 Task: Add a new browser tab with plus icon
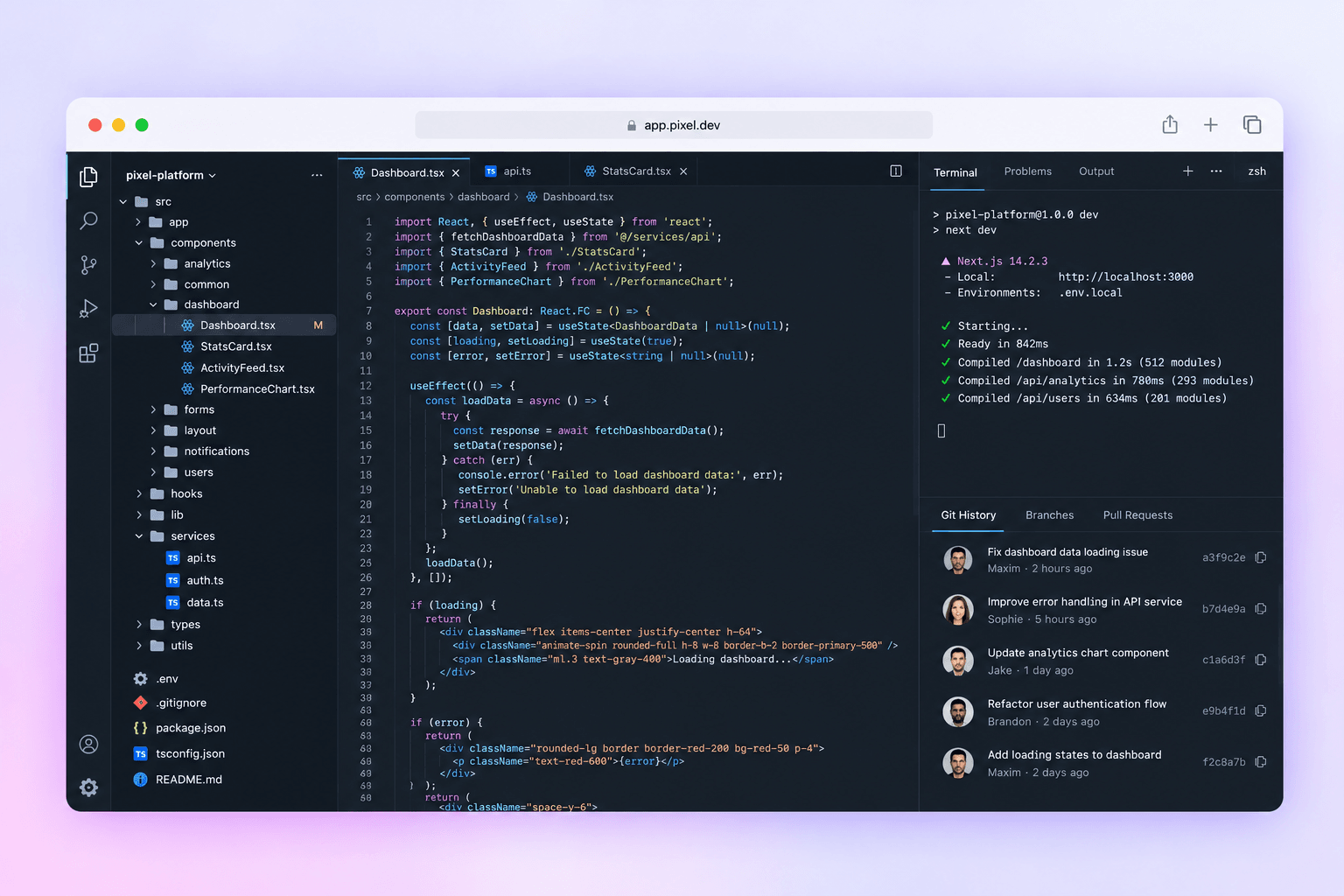1211,125
